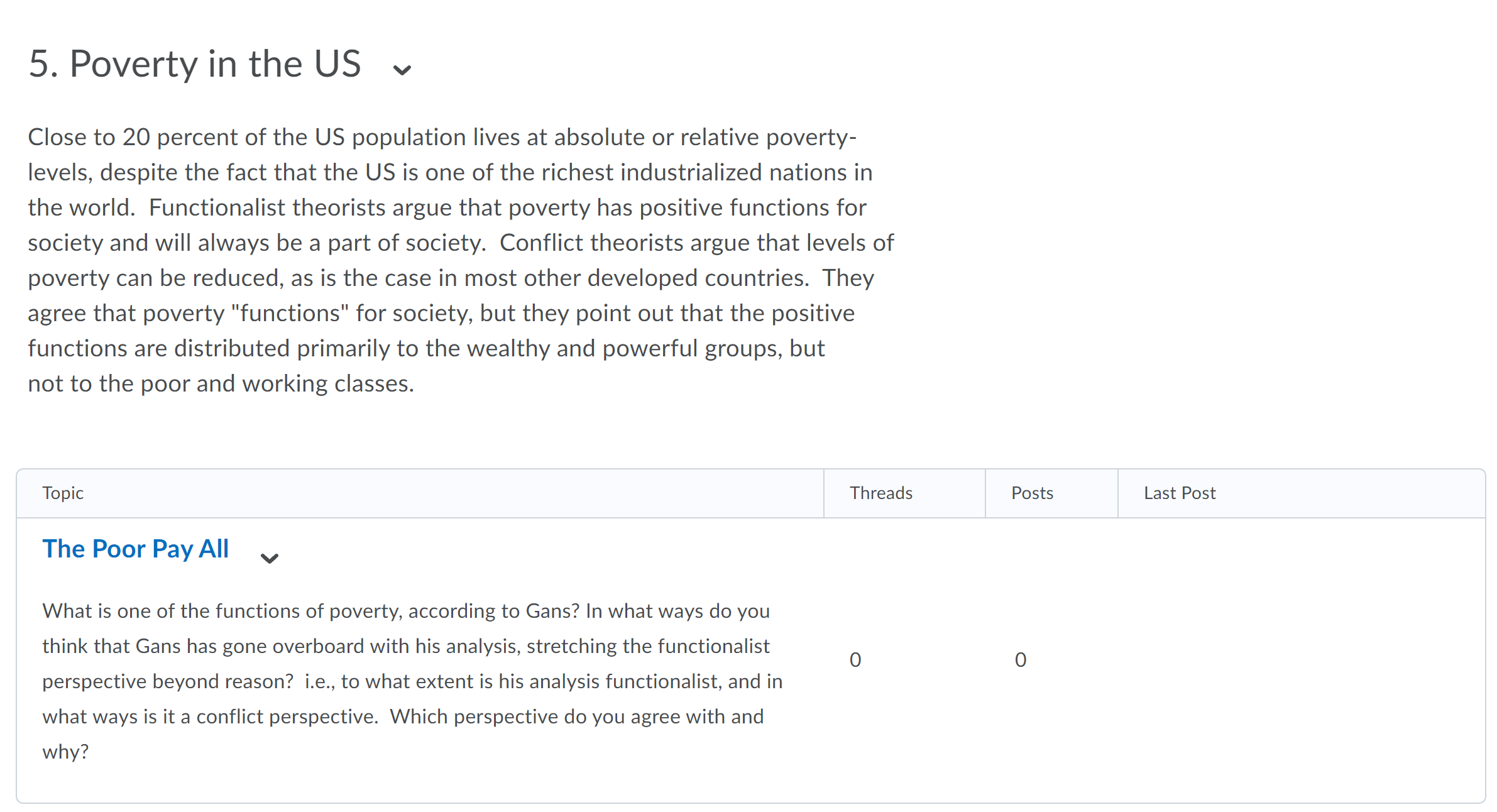Click the final word why? in topic description
Screen dimensions: 1497x812
[x=65, y=752]
